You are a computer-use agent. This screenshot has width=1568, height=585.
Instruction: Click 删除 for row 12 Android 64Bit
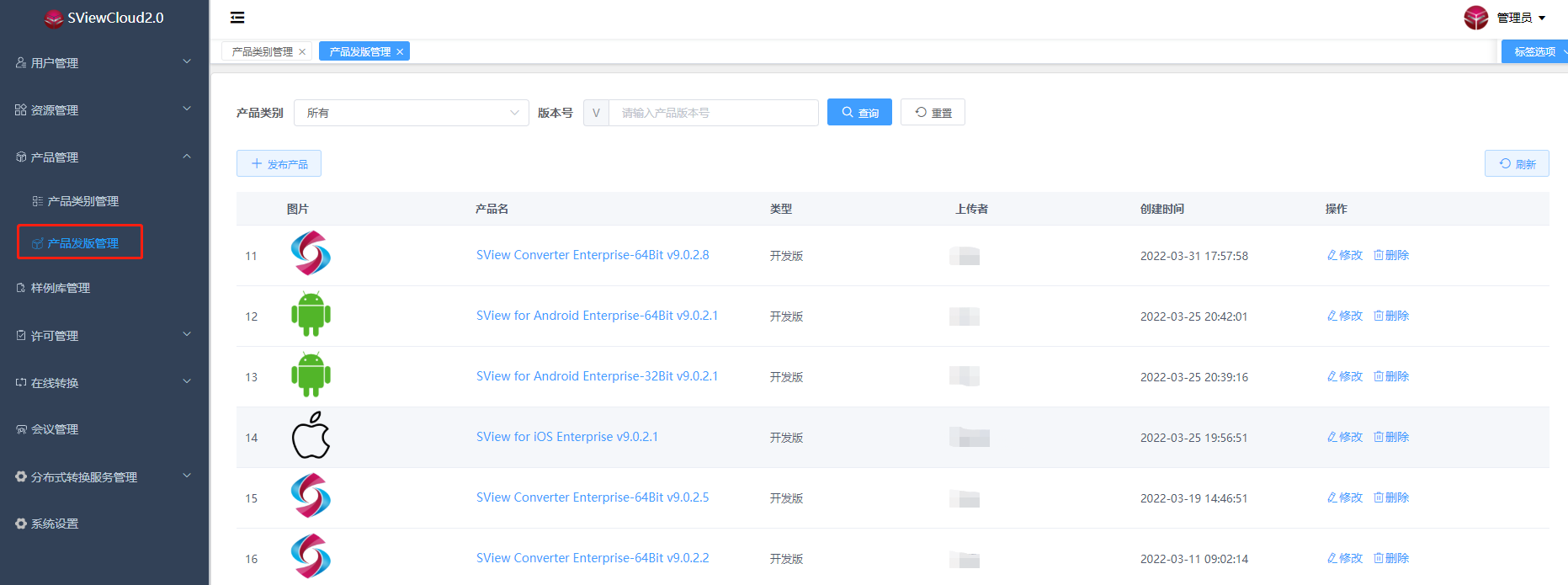pyautogui.click(x=1391, y=316)
